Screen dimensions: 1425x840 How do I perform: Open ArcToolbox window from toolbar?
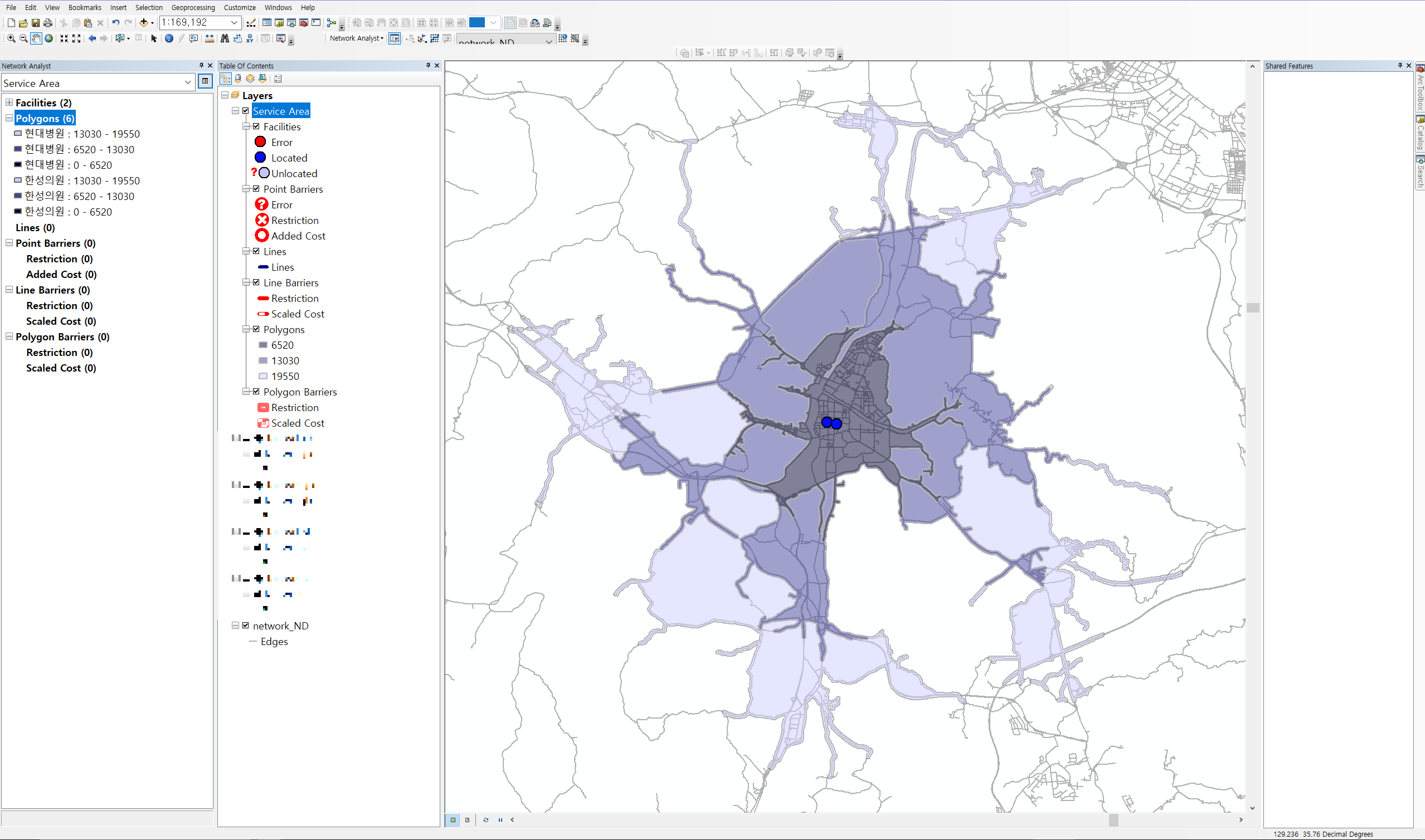pyautogui.click(x=304, y=23)
